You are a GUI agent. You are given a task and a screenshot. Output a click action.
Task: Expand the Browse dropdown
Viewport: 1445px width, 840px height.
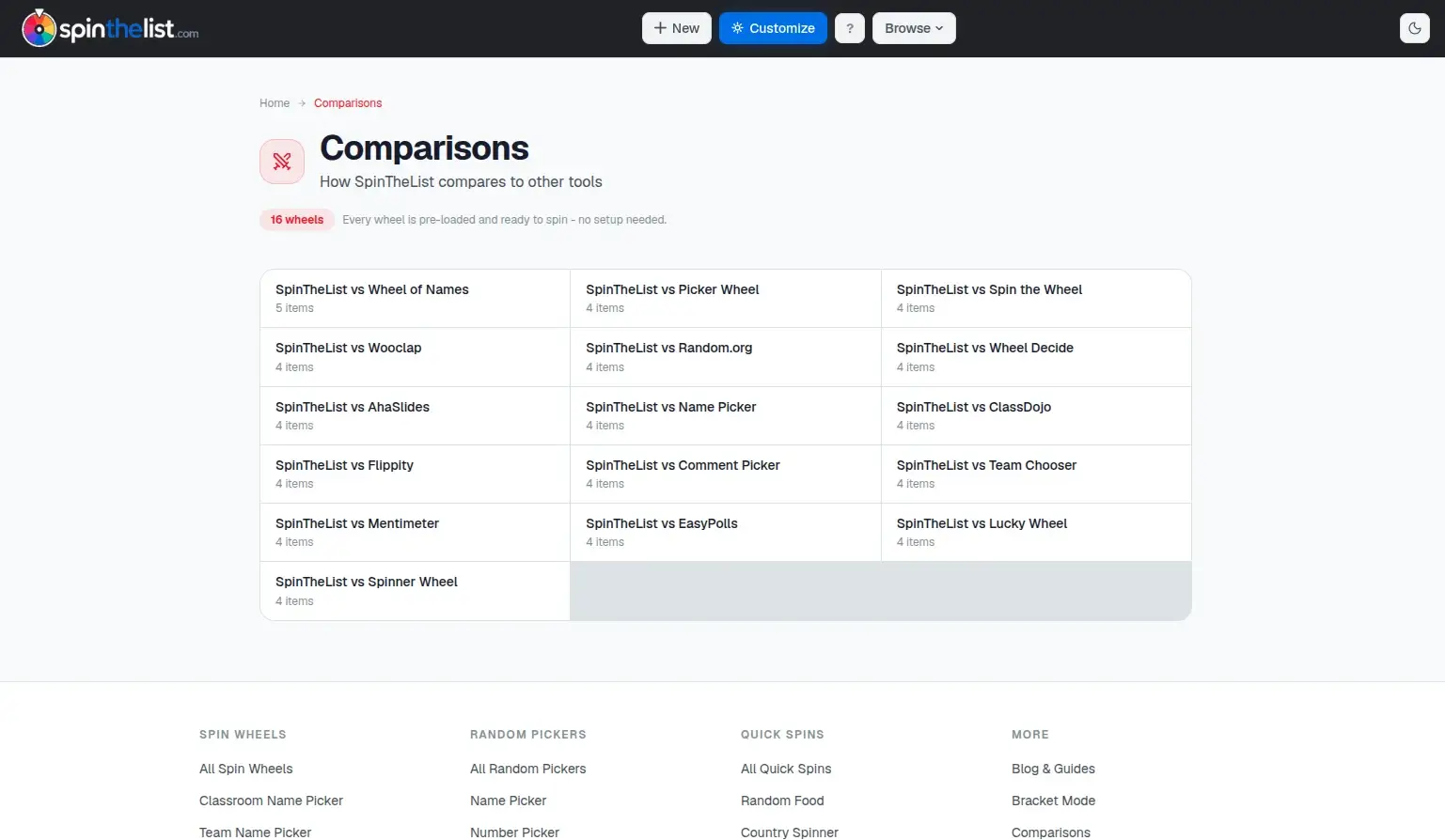tap(914, 28)
